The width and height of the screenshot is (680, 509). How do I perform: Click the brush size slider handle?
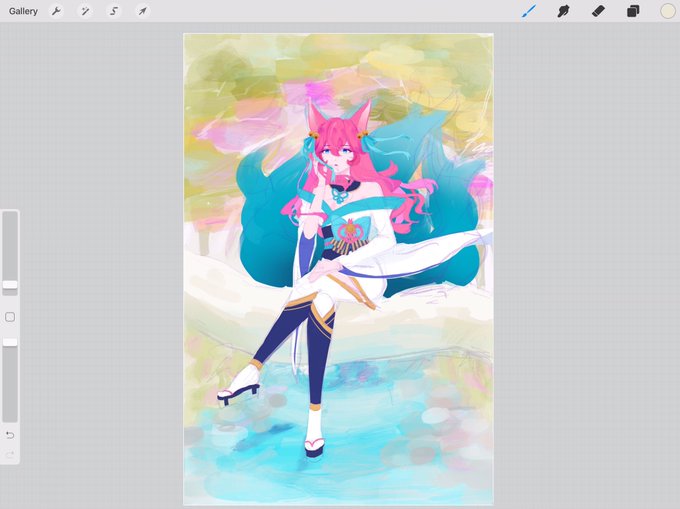[x=10, y=285]
